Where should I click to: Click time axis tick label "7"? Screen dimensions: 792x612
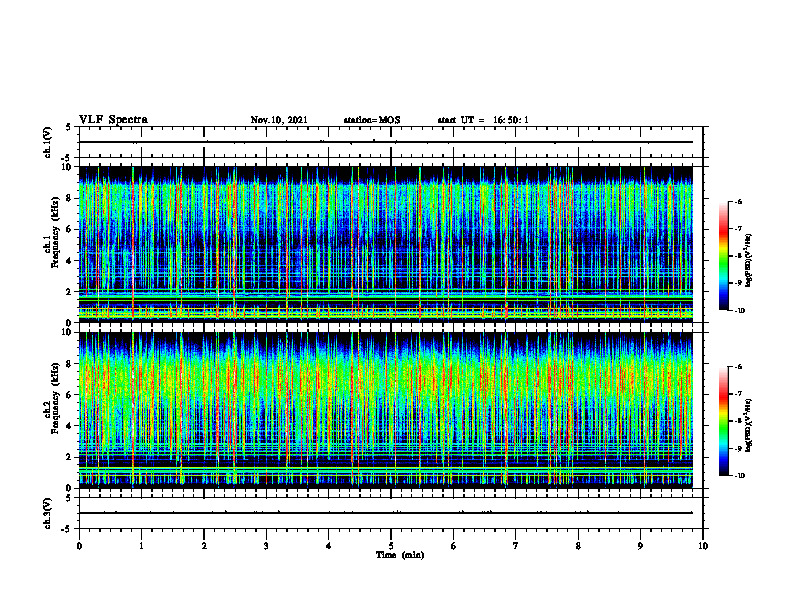click(516, 546)
